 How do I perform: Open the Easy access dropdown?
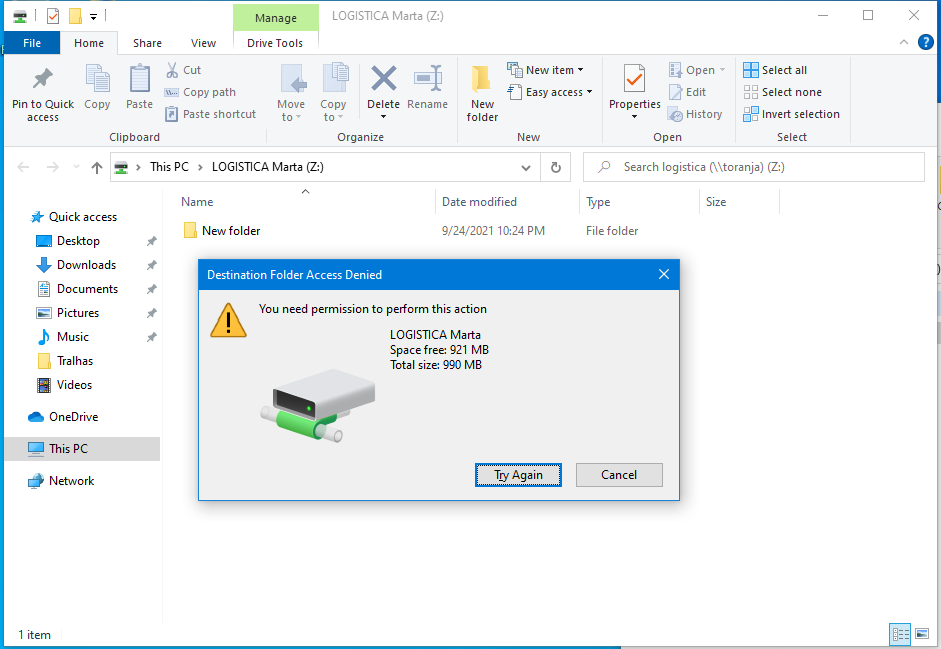[x=550, y=92]
